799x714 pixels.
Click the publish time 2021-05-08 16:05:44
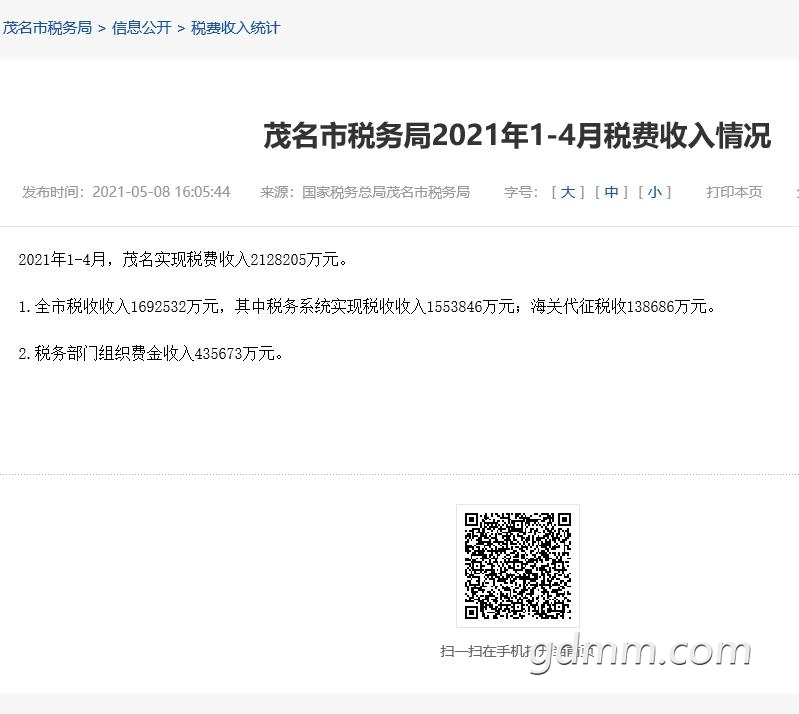(x=161, y=192)
